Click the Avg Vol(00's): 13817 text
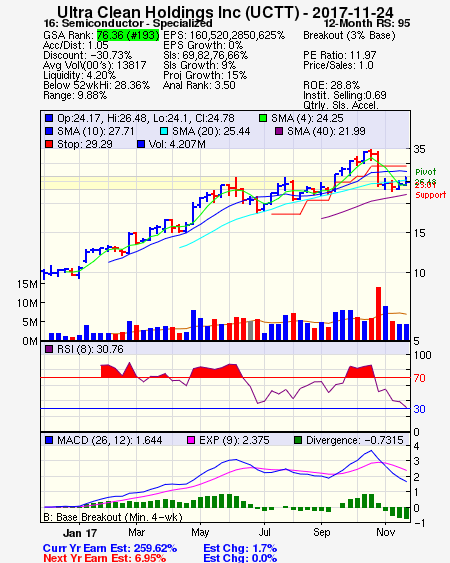The width and height of the screenshot is (450, 563). (94, 65)
